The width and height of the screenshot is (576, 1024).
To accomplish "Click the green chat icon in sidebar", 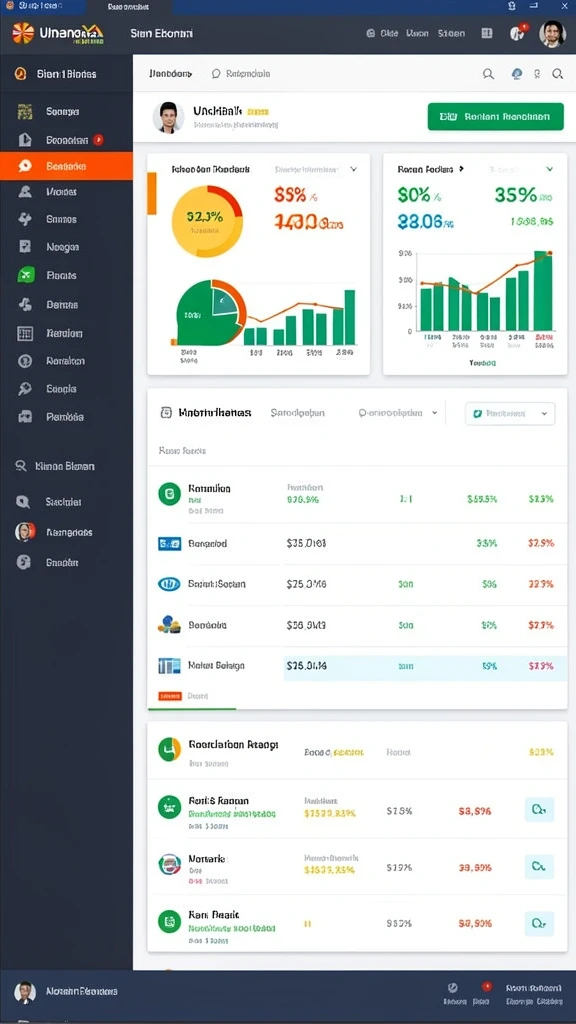I will 25,275.
